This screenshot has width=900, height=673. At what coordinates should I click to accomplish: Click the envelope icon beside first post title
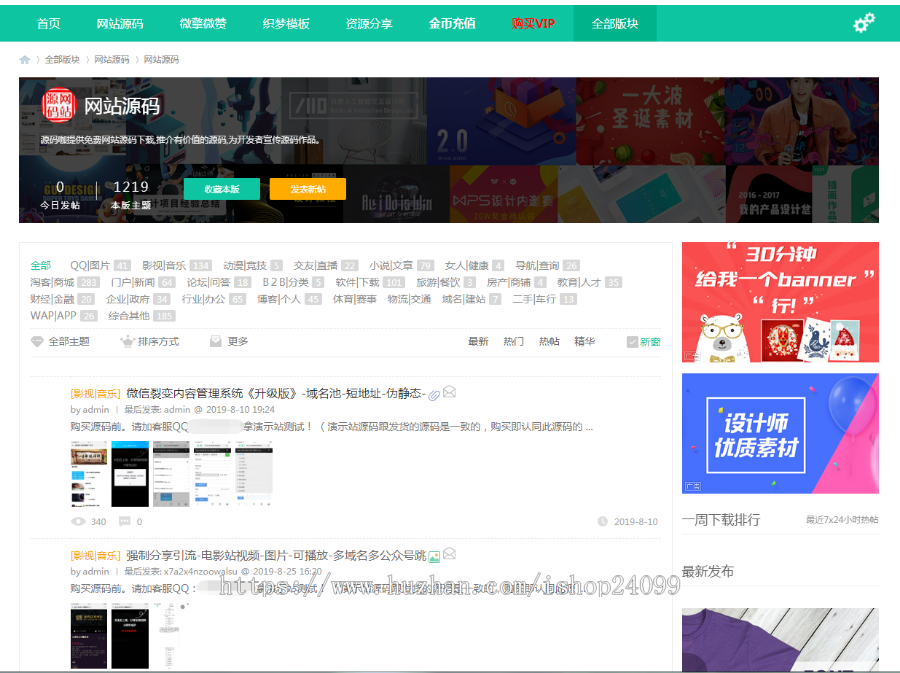450,392
